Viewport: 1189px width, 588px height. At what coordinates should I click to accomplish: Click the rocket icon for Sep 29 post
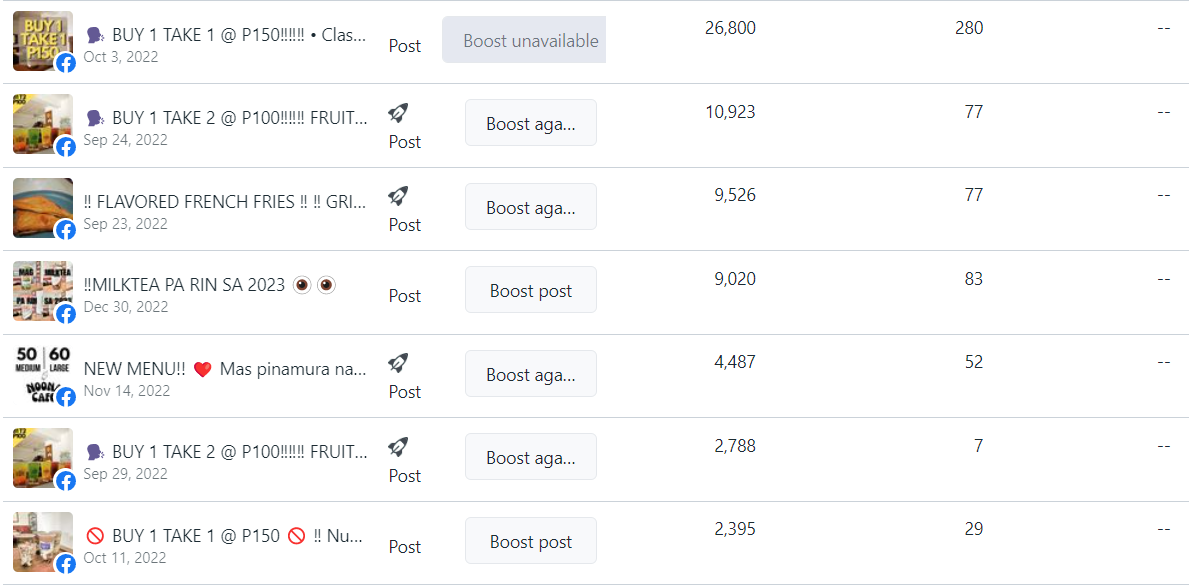coord(398,448)
